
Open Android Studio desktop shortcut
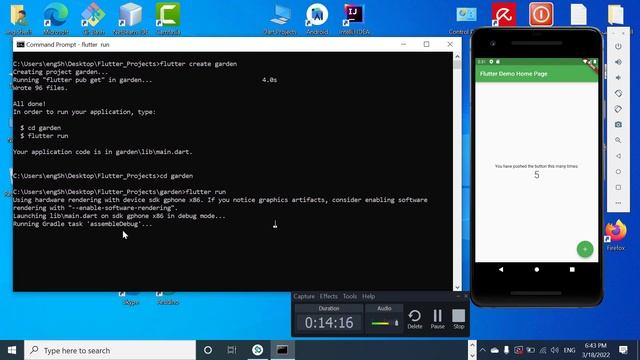point(317,19)
